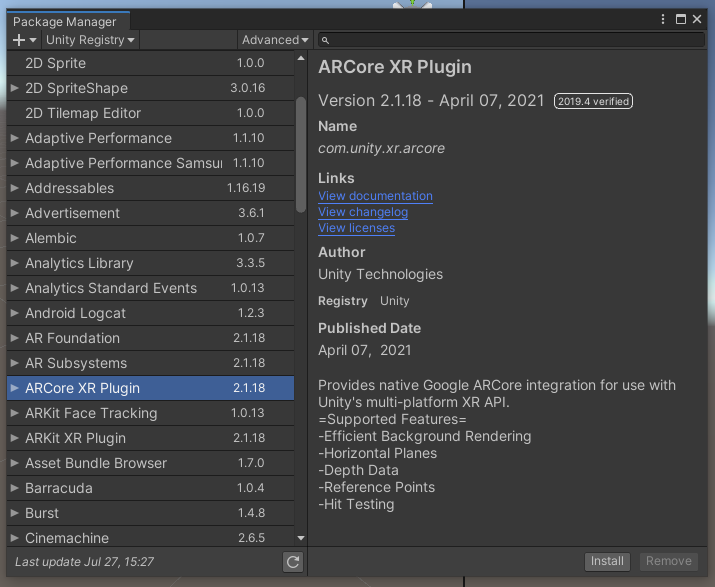Screen dimensions: 715x587
Task: Open the add package plus menu
Action: (x=24, y=40)
